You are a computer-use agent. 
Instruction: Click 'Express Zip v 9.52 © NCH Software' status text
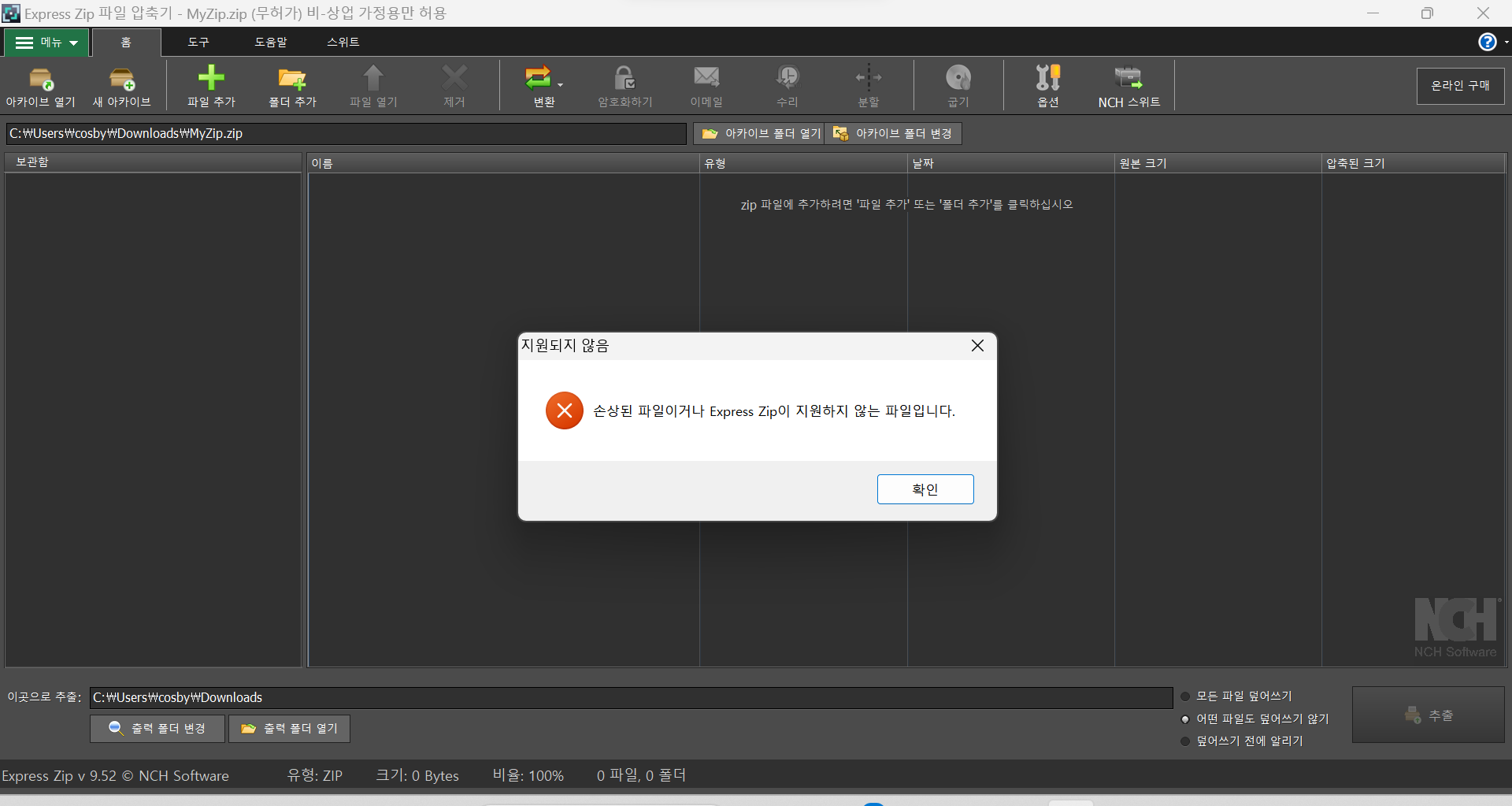[x=115, y=776]
